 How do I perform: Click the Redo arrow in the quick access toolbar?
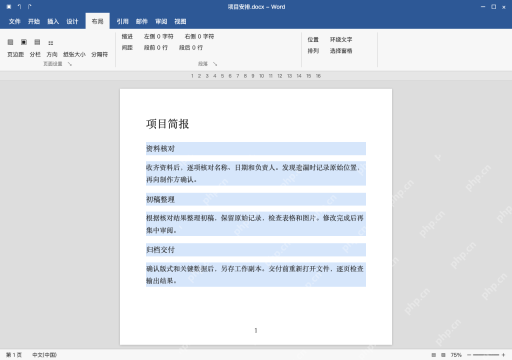[30, 7]
